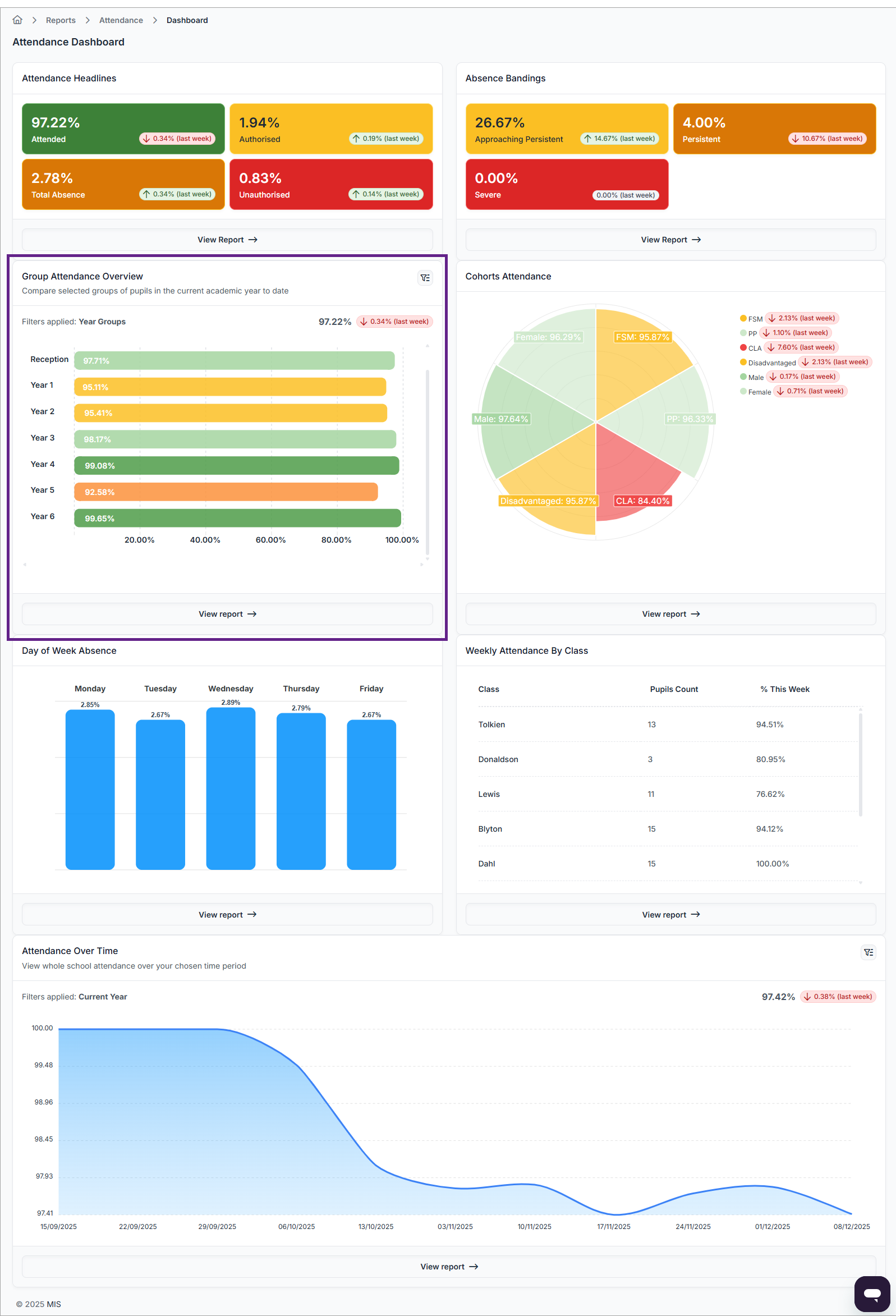Image resolution: width=896 pixels, height=1316 pixels.
Task: Toggle the Disadvantaged legend item
Action: point(768,363)
